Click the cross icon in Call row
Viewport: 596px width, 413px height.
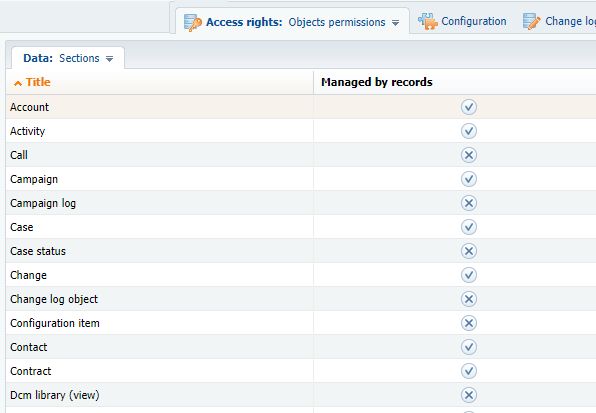click(469, 155)
